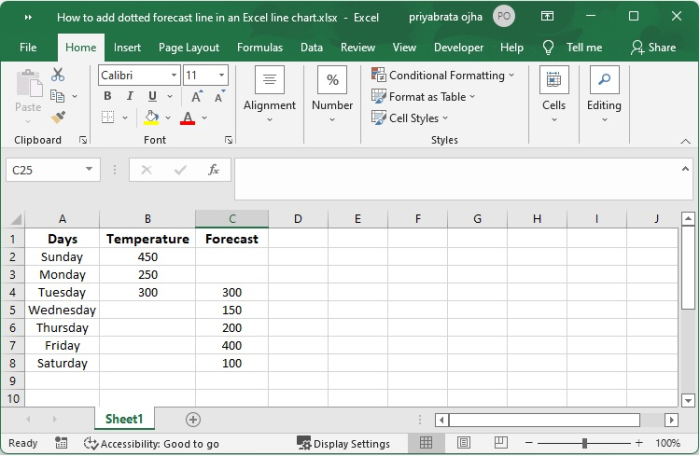Click the Insert Function fx icon
Screen dimensions: 700x456
[213, 170]
